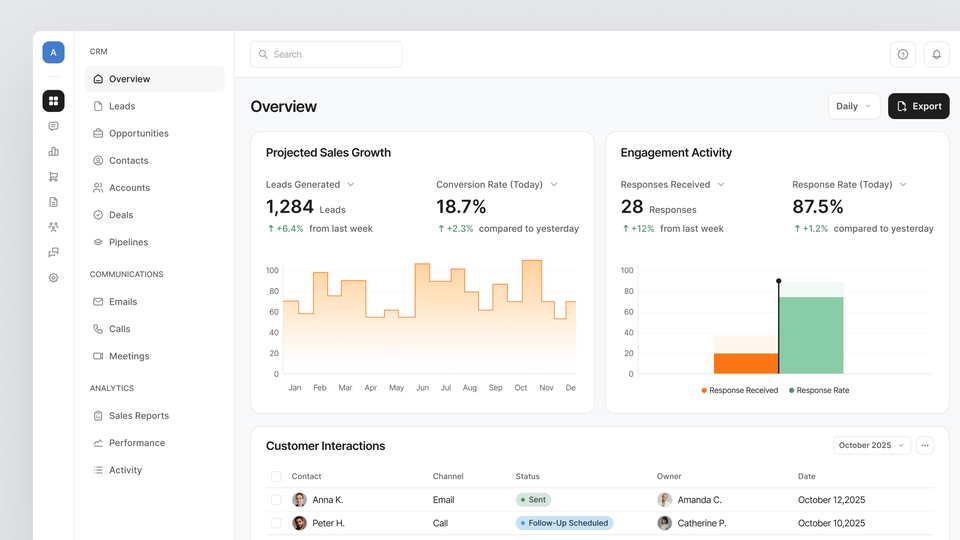Screen dimensions: 960x540
Task: Open Sales Reports in Analytics section
Action: click(138, 416)
